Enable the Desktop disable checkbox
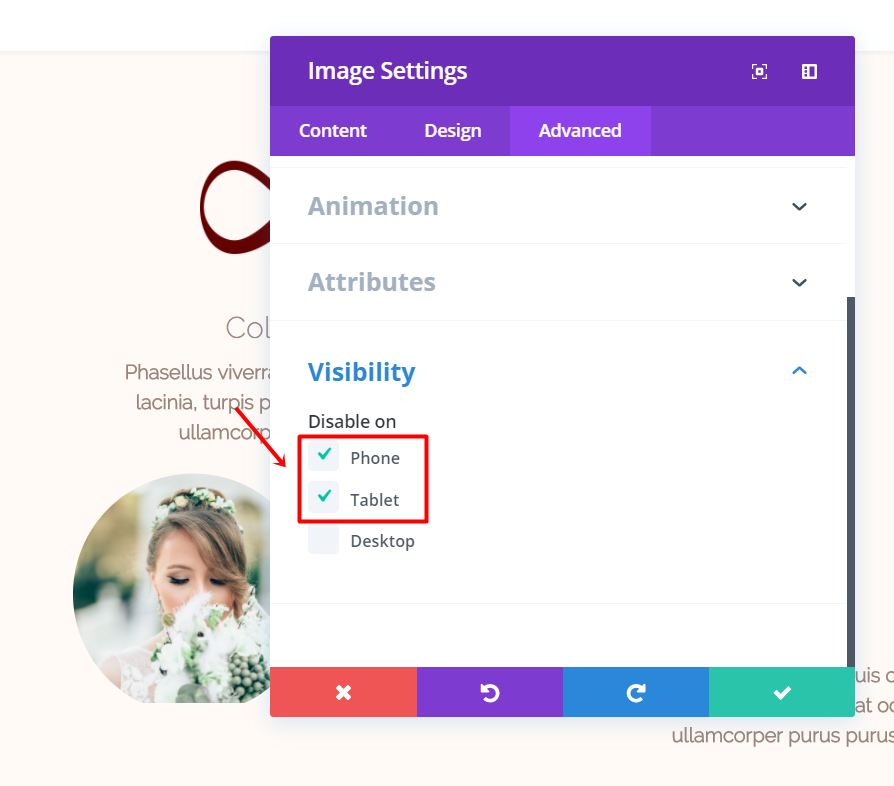The image size is (894, 786). [324, 541]
